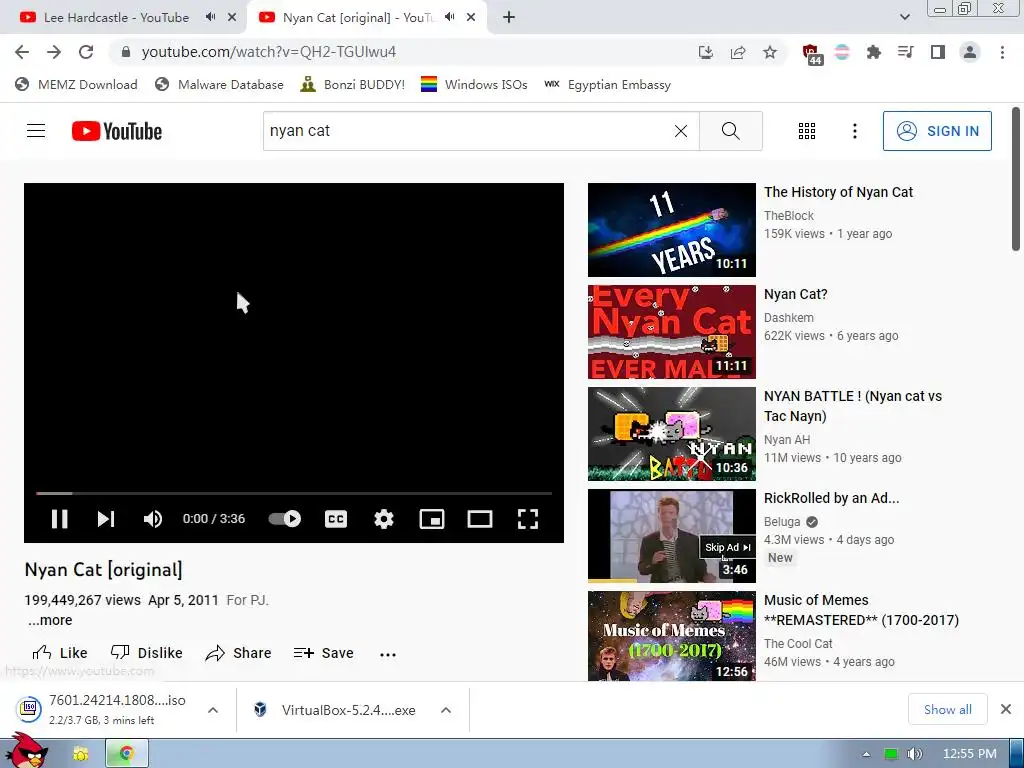The width and height of the screenshot is (1024, 768).
Task: Open Windows ISOs bookmark
Action: [474, 84]
